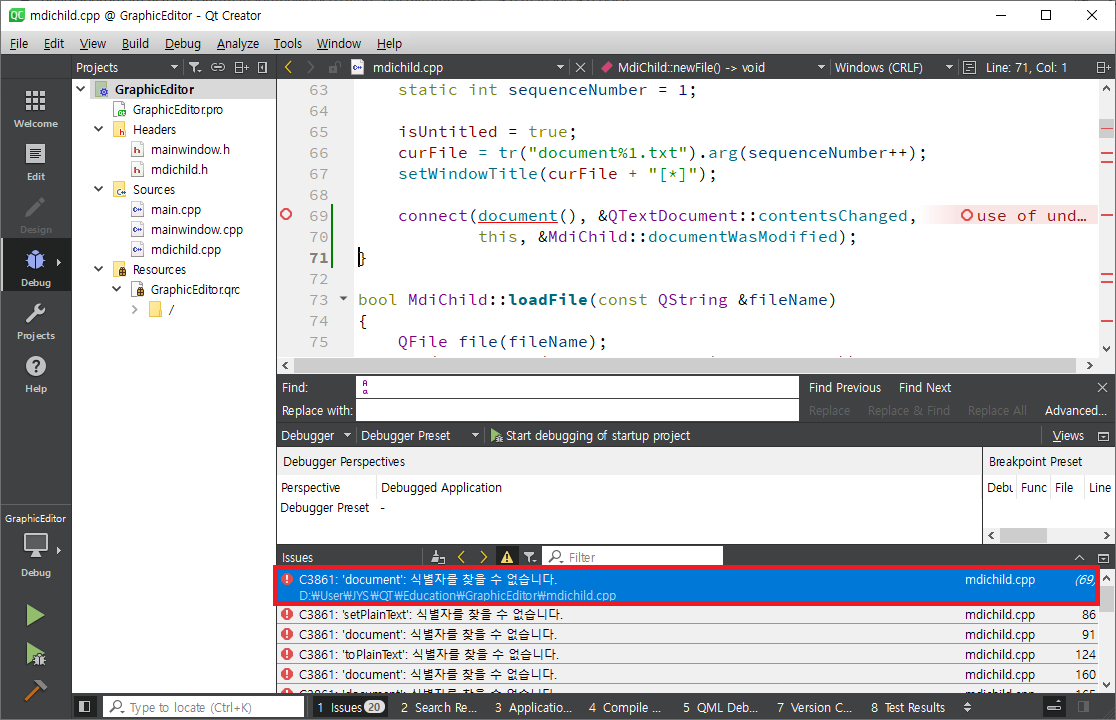Open the Tools menu
The image size is (1116, 720).
tap(288, 43)
